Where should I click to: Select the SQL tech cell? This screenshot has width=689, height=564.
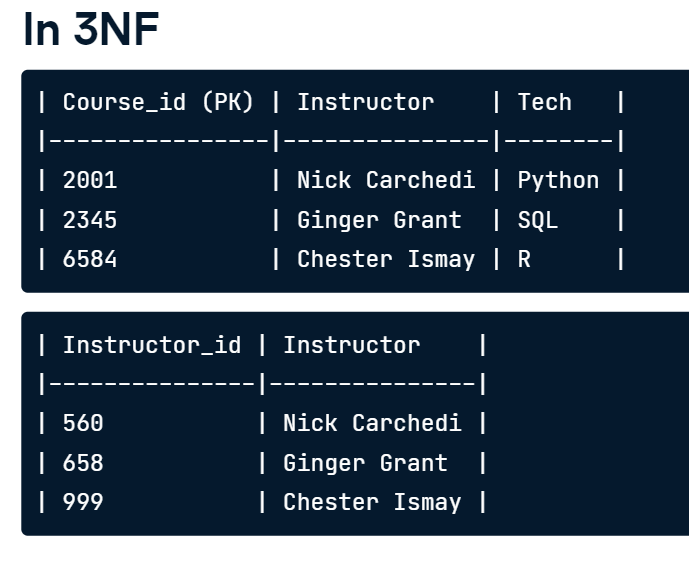[x=538, y=220]
